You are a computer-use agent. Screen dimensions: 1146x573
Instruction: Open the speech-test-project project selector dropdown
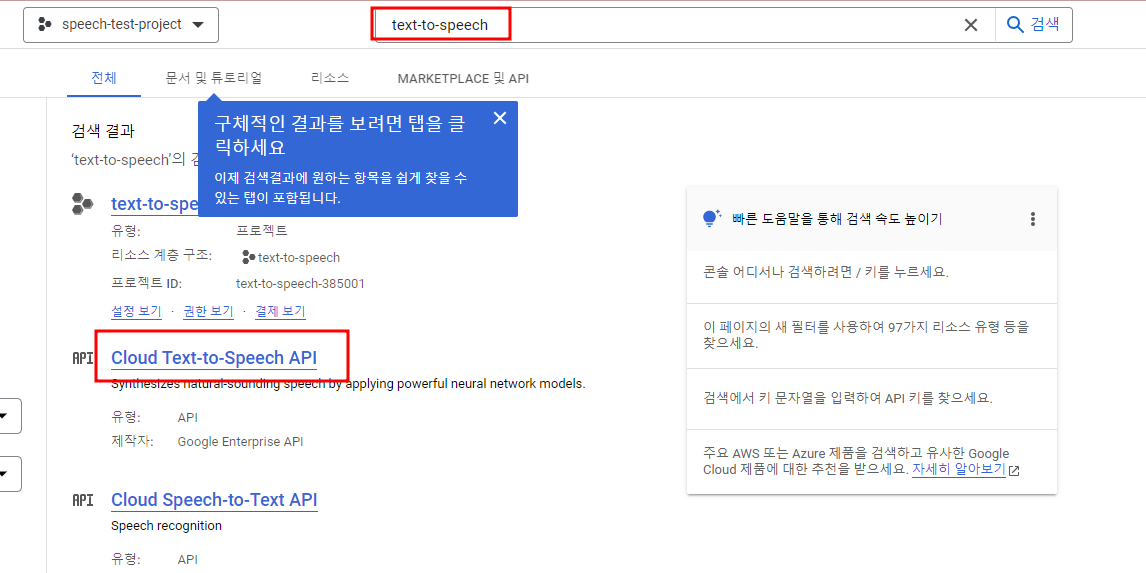[x=121, y=25]
